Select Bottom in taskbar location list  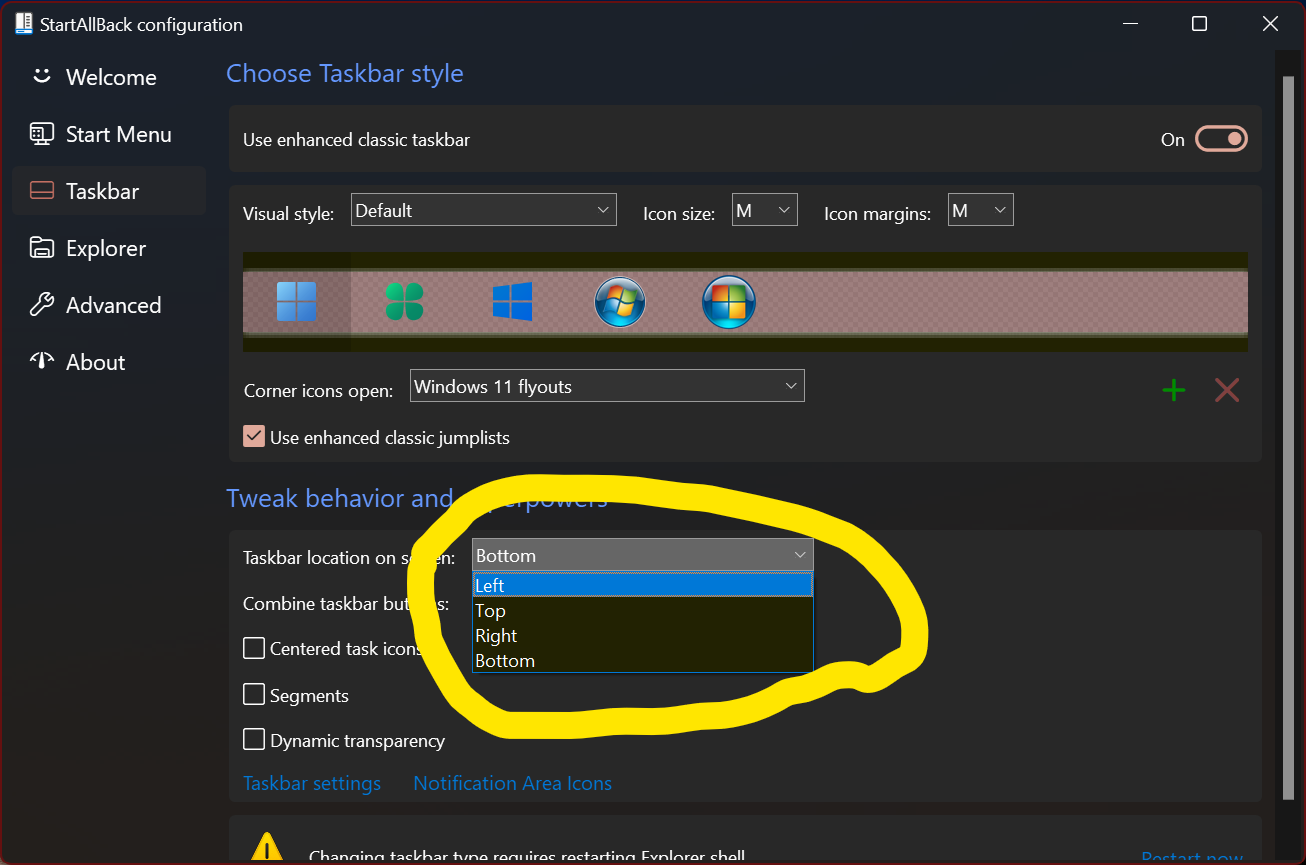pos(643,660)
